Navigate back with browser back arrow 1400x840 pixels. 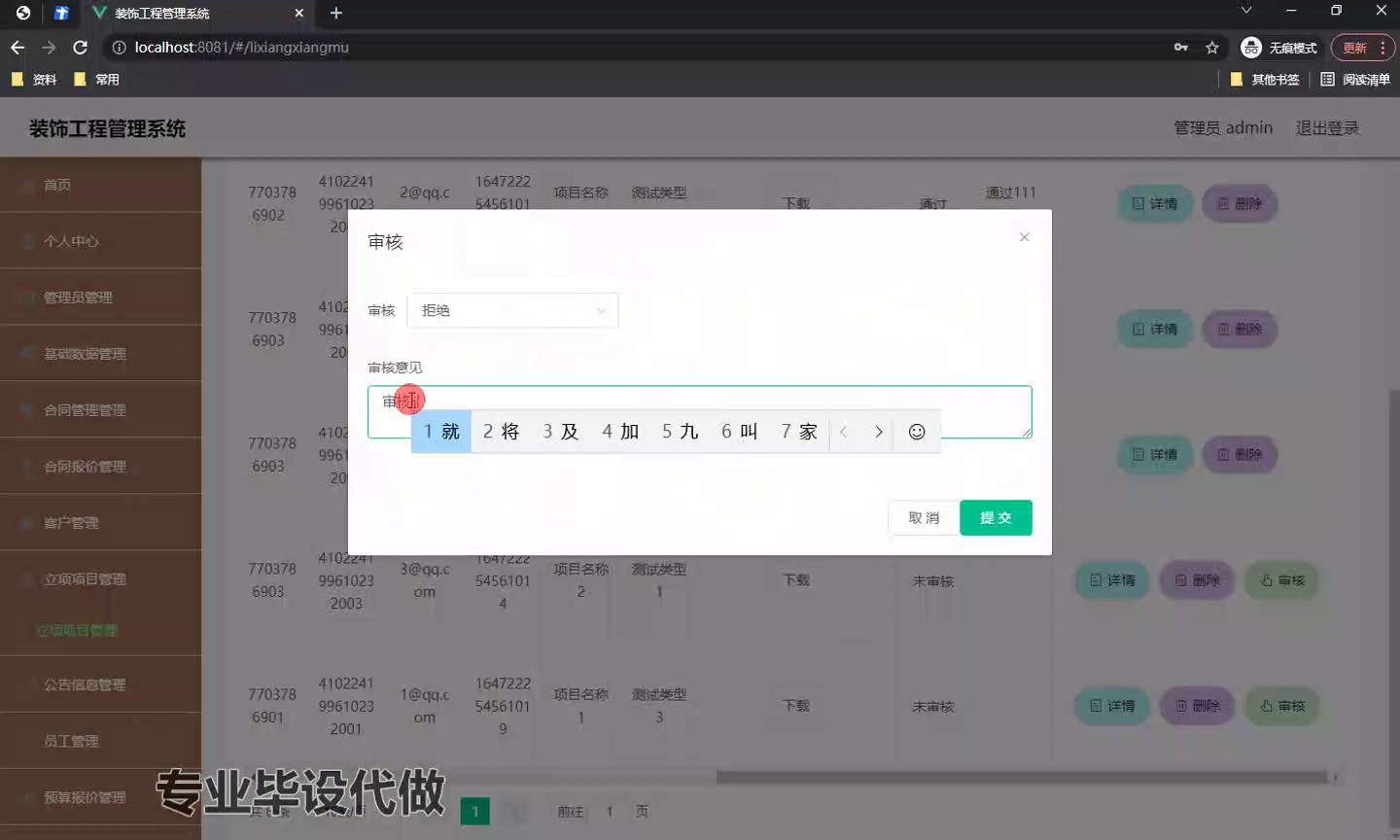(x=17, y=47)
